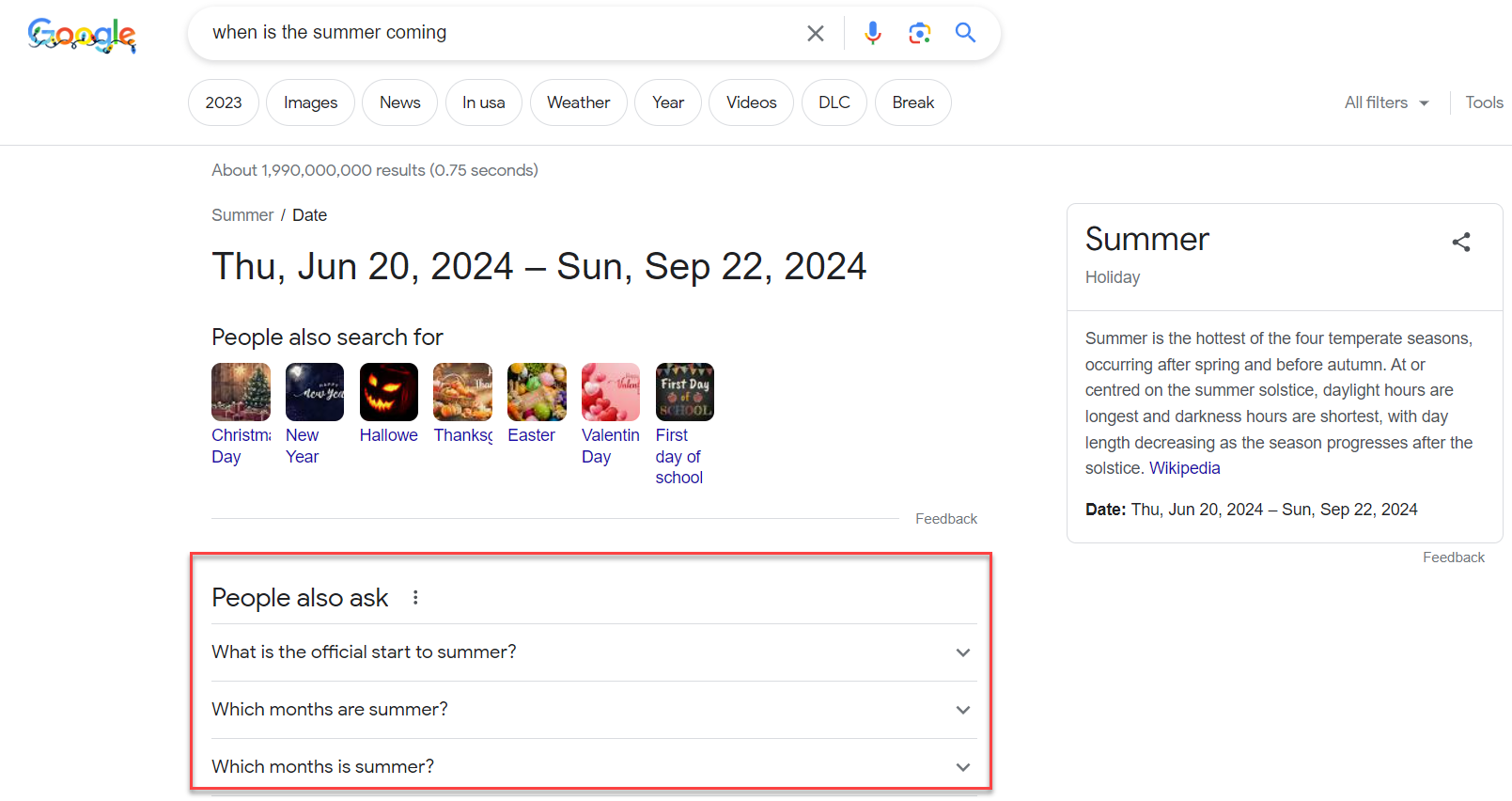Open First day of school thumbnail
The width and height of the screenshot is (1512, 801).
685,392
